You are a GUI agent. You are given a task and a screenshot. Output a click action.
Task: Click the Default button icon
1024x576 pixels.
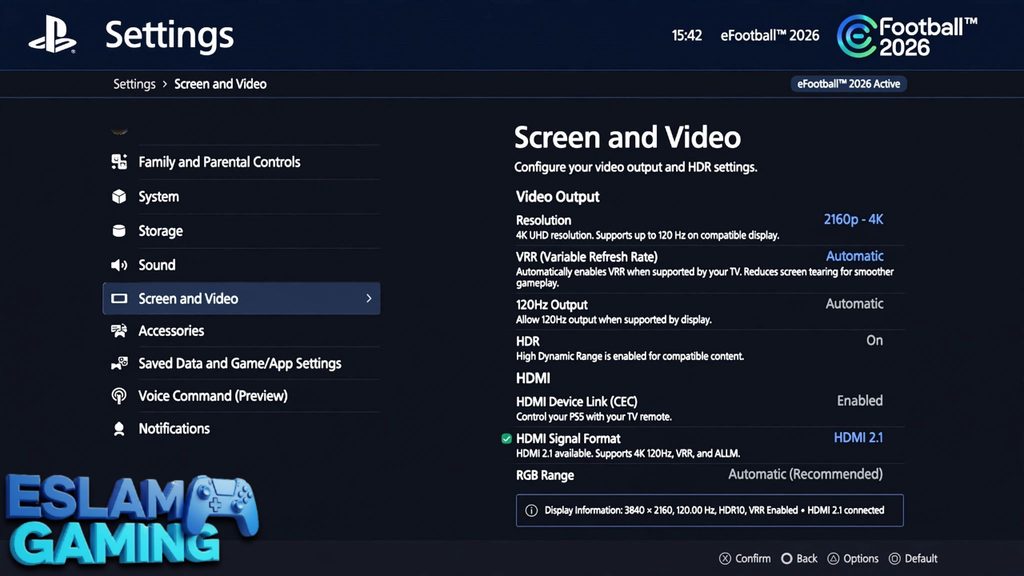click(x=895, y=558)
